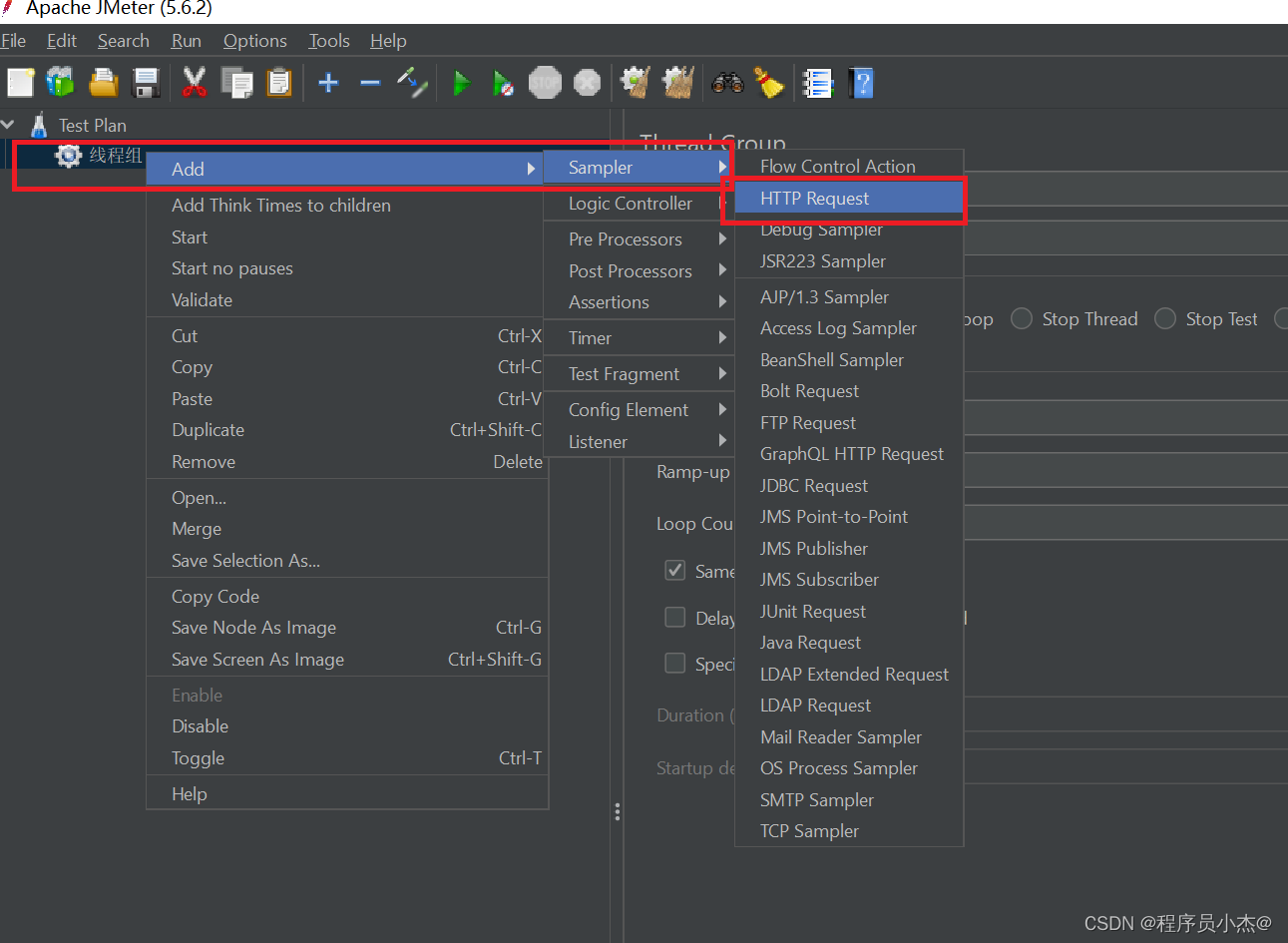Image resolution: width=1288 pixels, height=943 pixels.
Task: Select Save Selection As... entry
Action: (x=347, y=561)
